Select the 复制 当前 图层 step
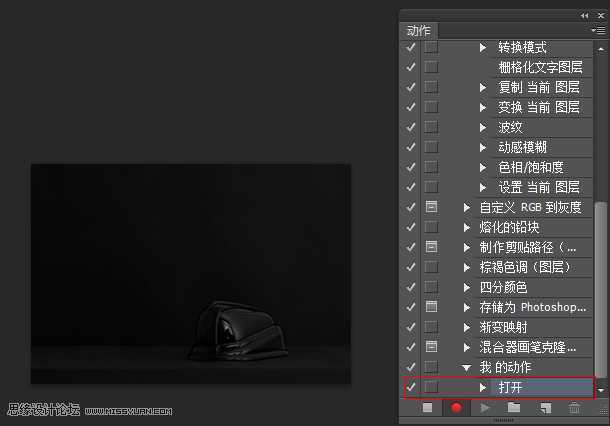610x426 pixels. (x=539, y=87)
